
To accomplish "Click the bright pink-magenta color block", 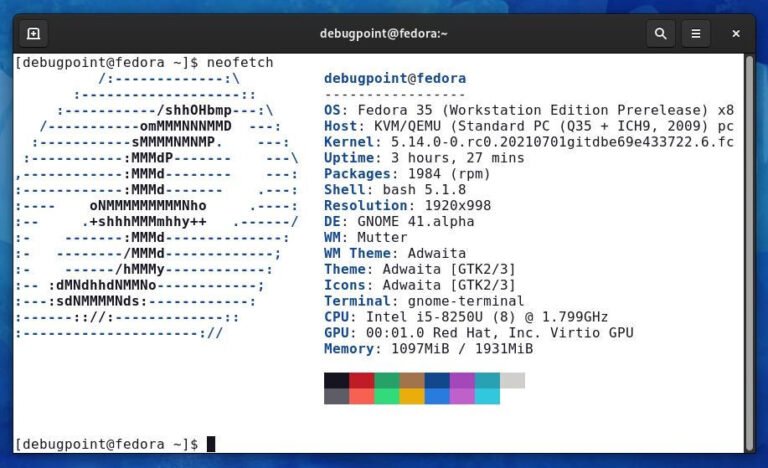I will point(462,396).
